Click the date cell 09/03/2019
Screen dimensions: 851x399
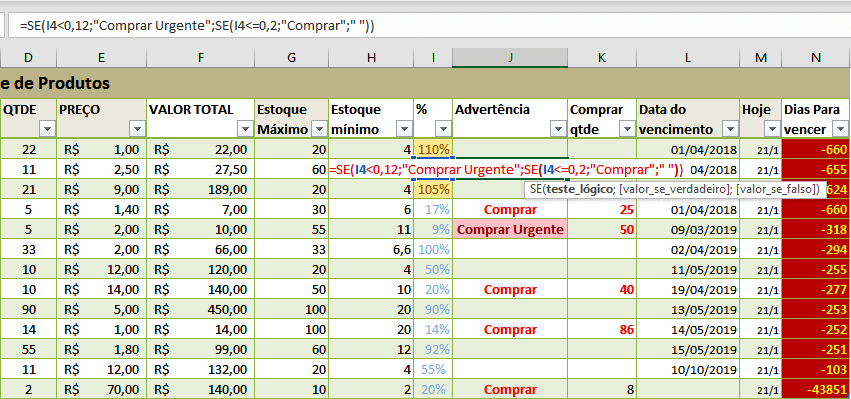point(688,230)
